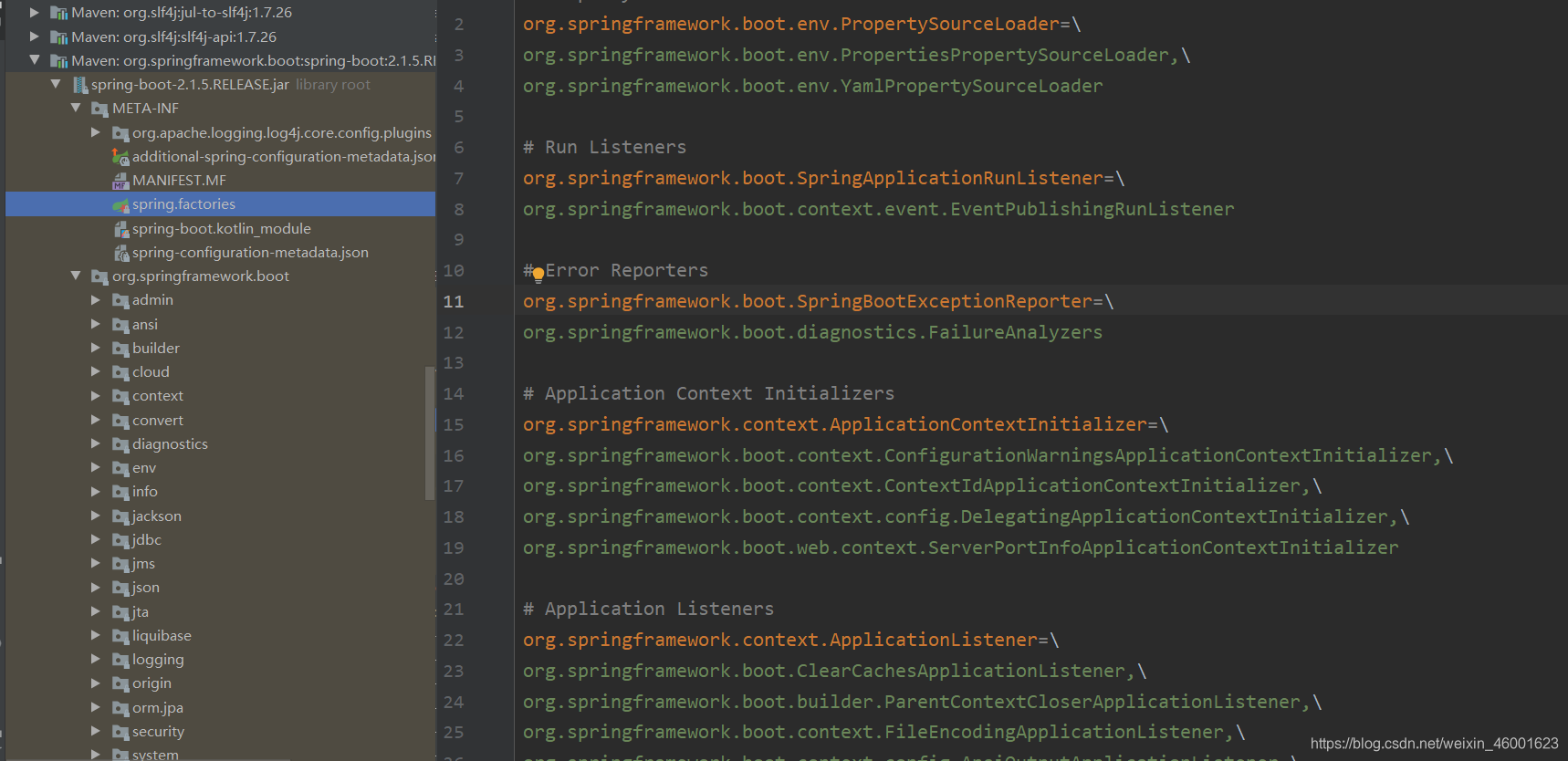This screenshot has height=761, width=1568.
Task: Expand the liquibase package
Action: [96, 635]
